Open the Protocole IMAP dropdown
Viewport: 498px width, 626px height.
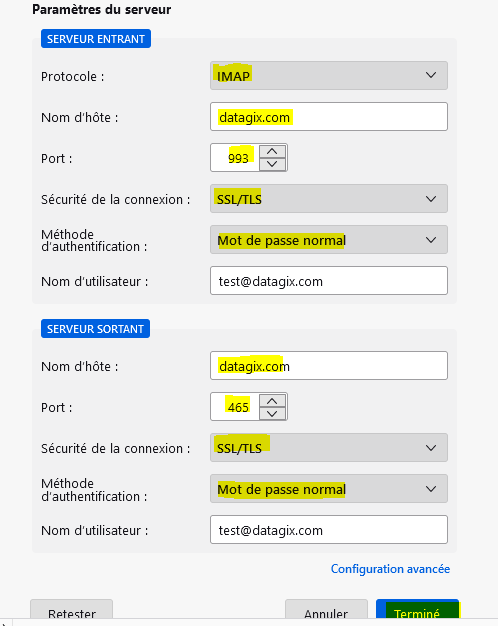[x=329, y=75]
